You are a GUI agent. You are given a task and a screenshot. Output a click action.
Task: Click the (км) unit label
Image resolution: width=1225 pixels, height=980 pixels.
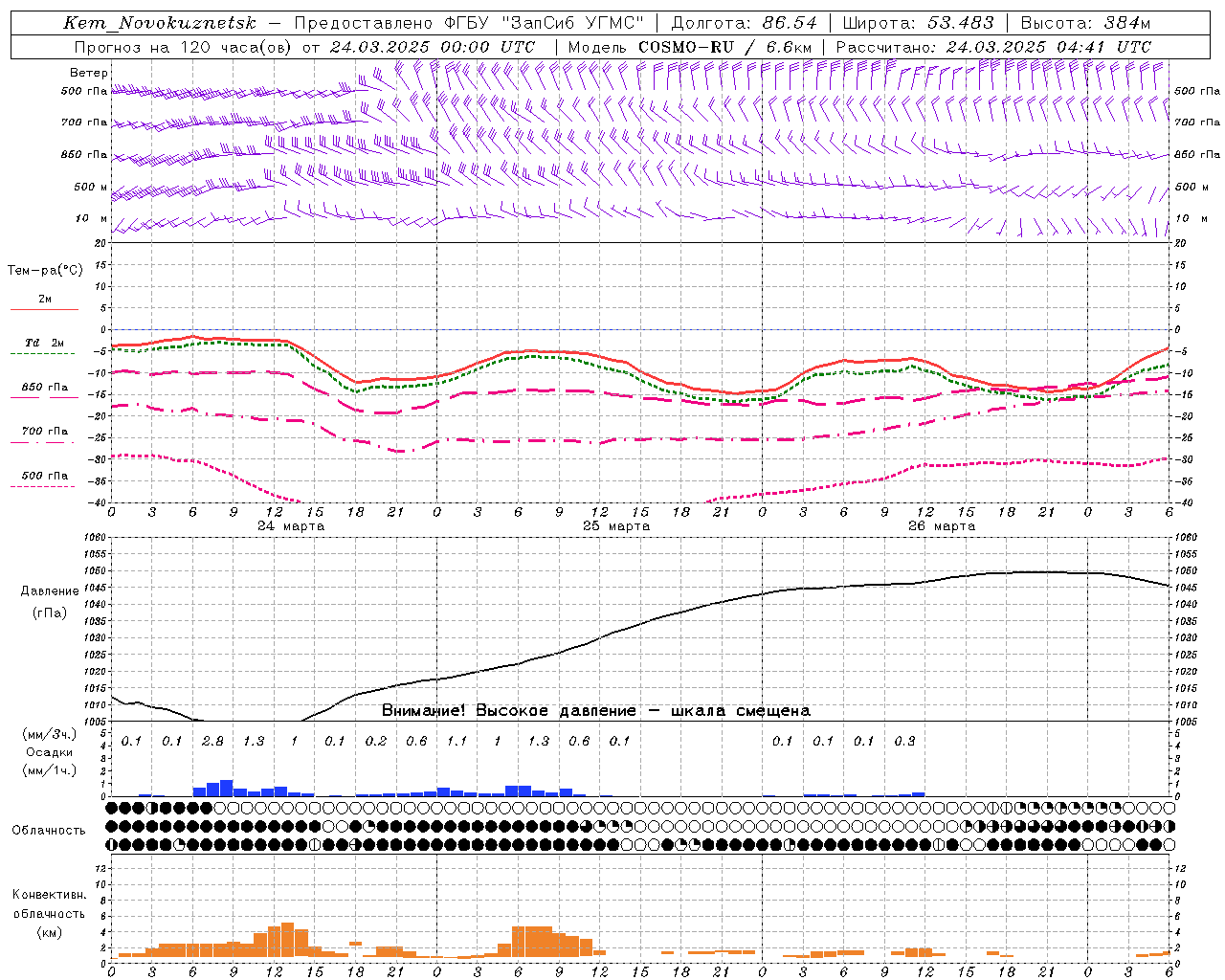50,932
